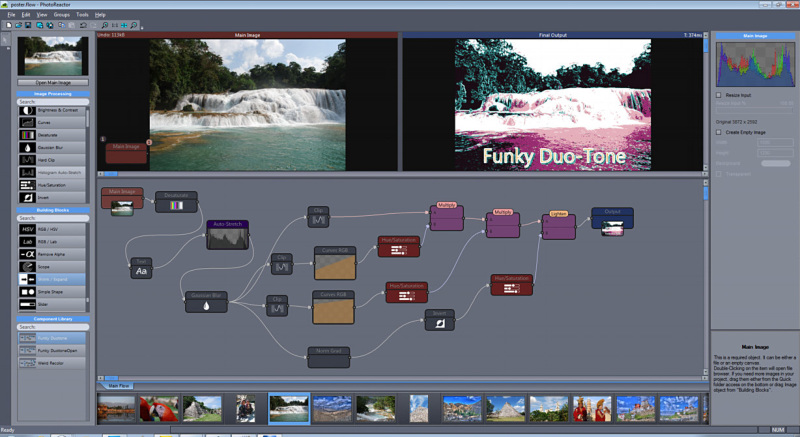Select the Desaturate node in the flow
This screenshot has height=437, width=800.
176,202
